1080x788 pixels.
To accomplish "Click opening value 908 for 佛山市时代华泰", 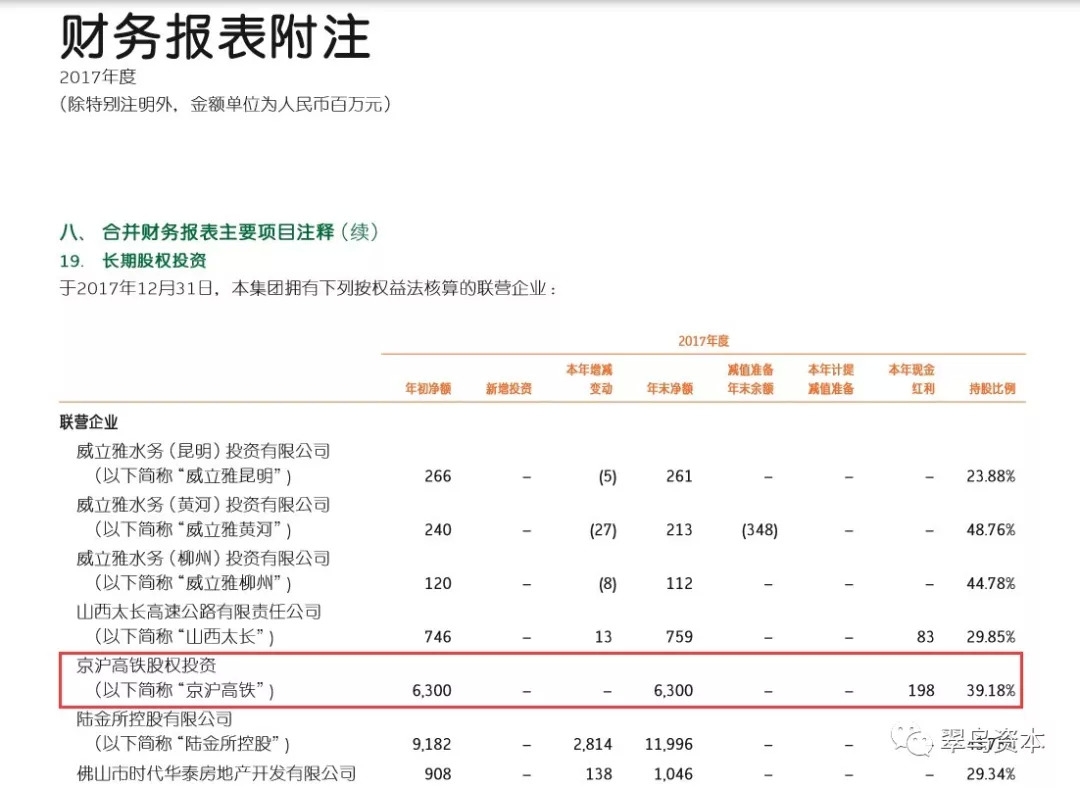I will 437,774.
